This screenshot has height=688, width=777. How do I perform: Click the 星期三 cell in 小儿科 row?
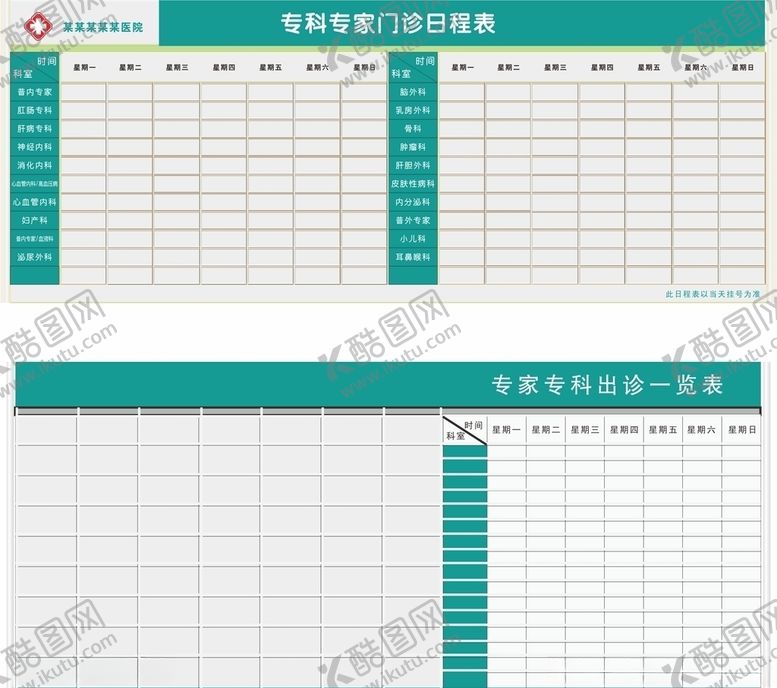pos(555,239)
